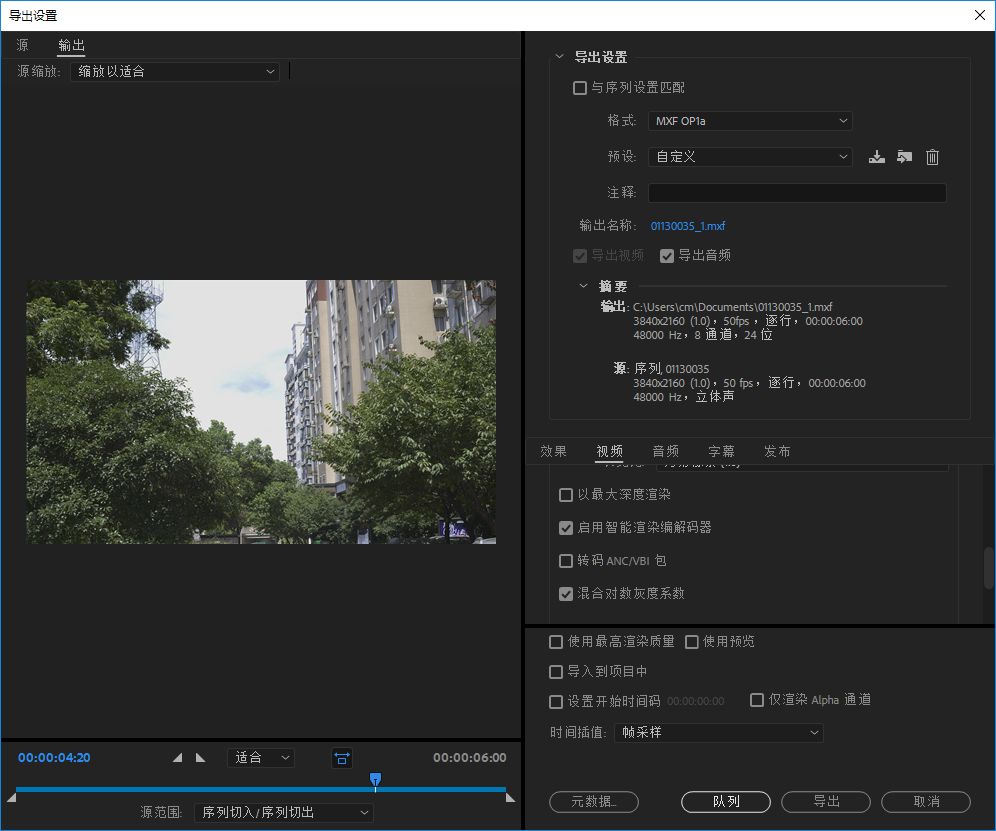996x831 pixels.
Task: Click the playhead on the preview timeline
Action: (x=375, y=776)
